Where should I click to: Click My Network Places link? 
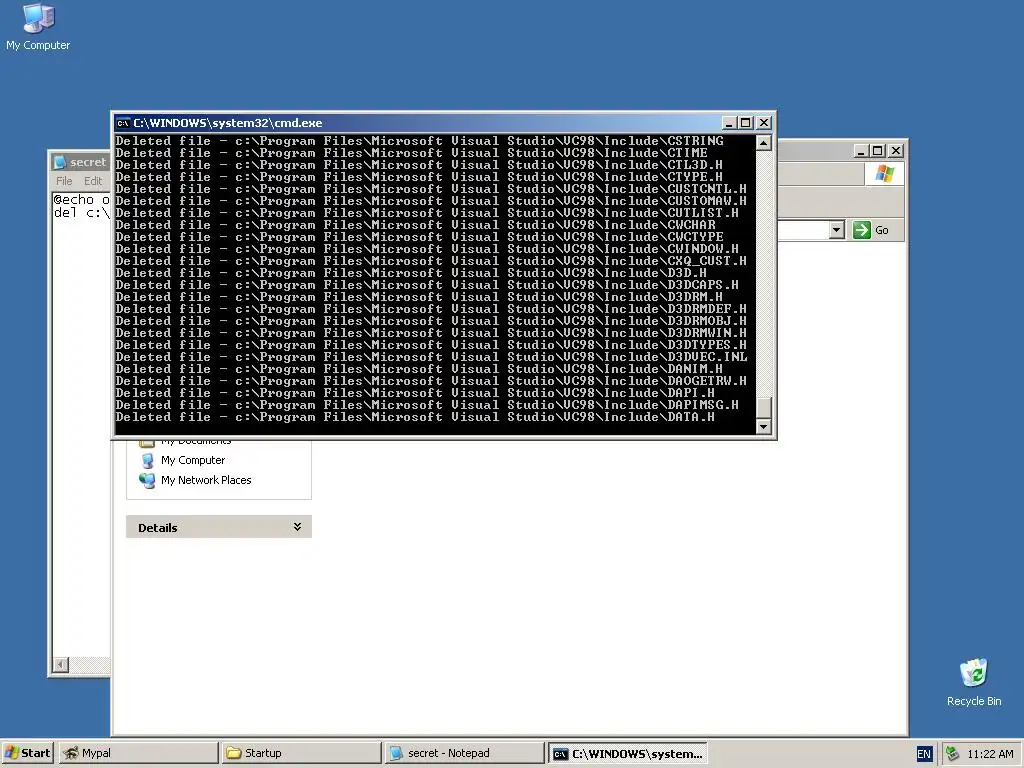tap(206, 480)
